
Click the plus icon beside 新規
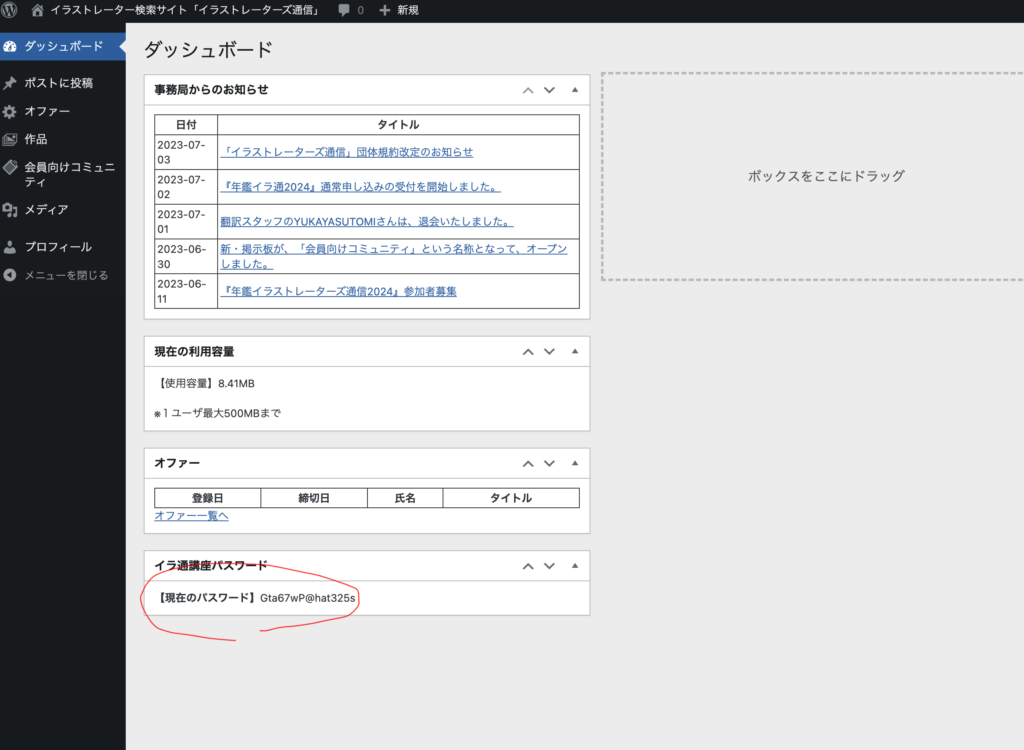(385, 10)
